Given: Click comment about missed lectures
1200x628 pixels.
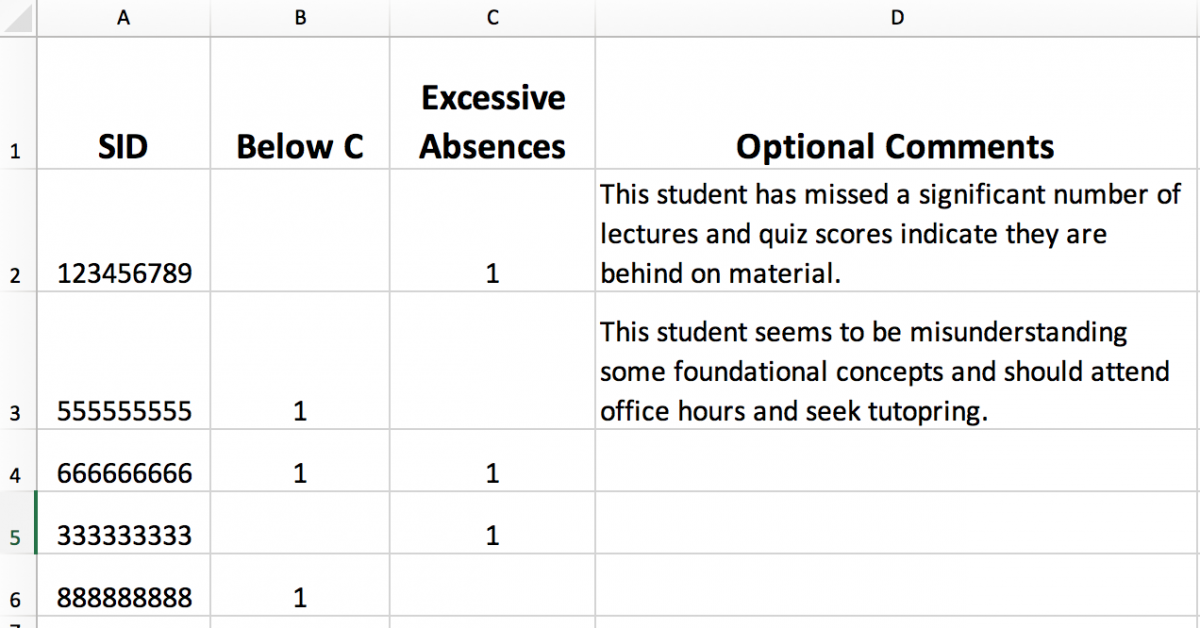Looking at the screenshot, I should click(890, 233).
